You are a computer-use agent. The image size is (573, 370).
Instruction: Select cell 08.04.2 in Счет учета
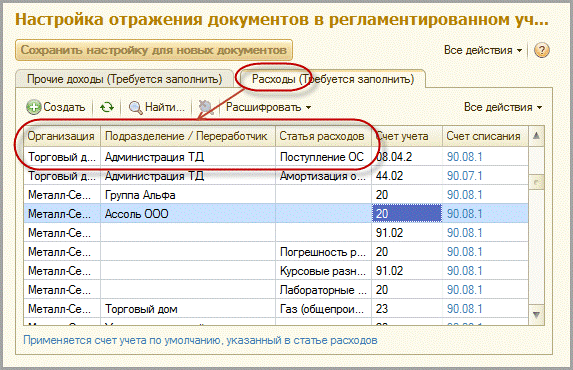pyautogui.click(x=407, y=157)
